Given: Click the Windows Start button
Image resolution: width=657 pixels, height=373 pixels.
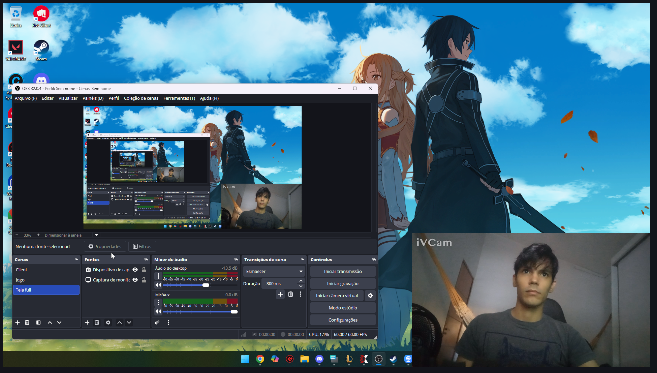Looking at the screenshot, I should pos(245,359).
